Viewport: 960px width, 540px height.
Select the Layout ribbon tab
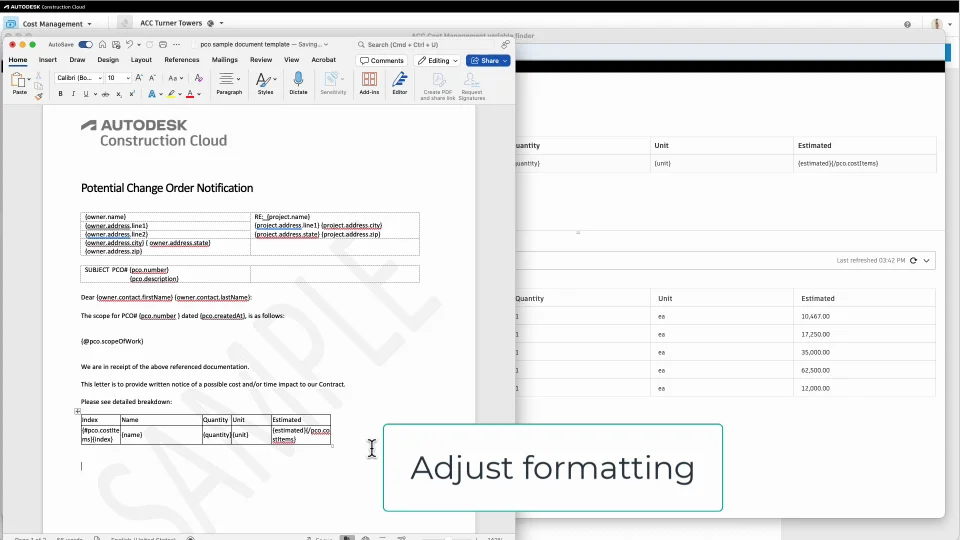click(x=141, y=60)
